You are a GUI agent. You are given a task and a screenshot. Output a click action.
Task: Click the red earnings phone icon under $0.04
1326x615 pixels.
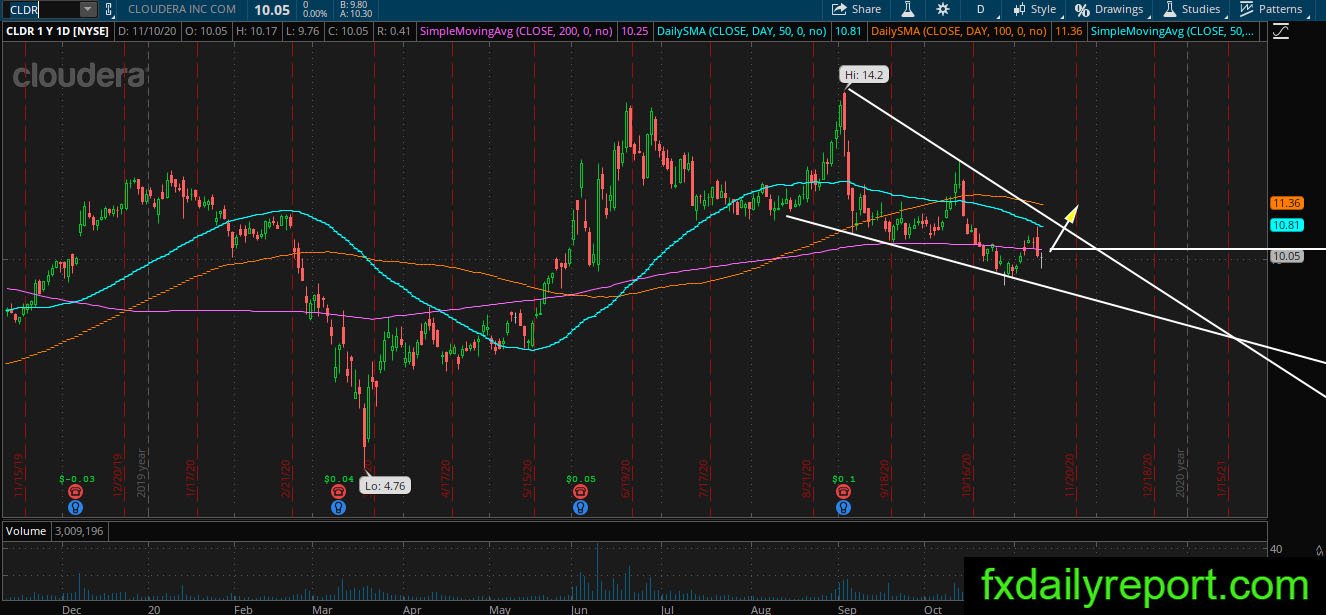pos(339,492)
